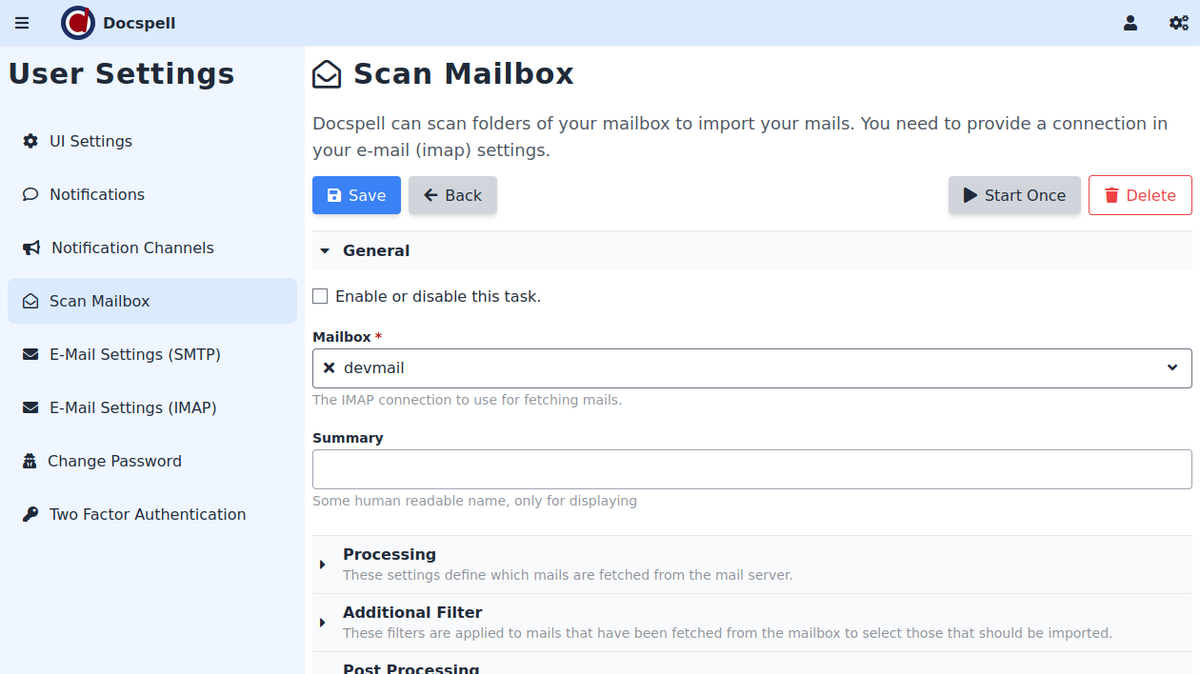The width and height of the screenshot is (1200, 674).
Task: Enable or disable this task checkbox
Action: [x=320, y=296]
